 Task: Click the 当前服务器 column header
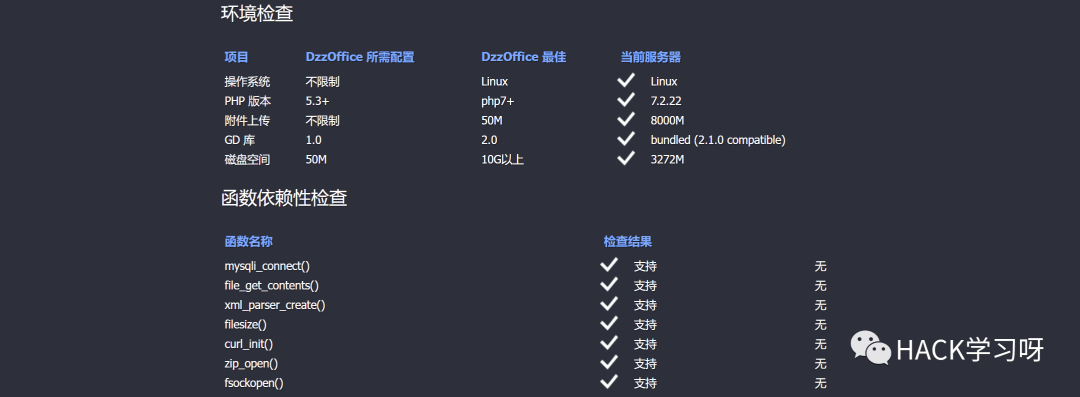650,57
